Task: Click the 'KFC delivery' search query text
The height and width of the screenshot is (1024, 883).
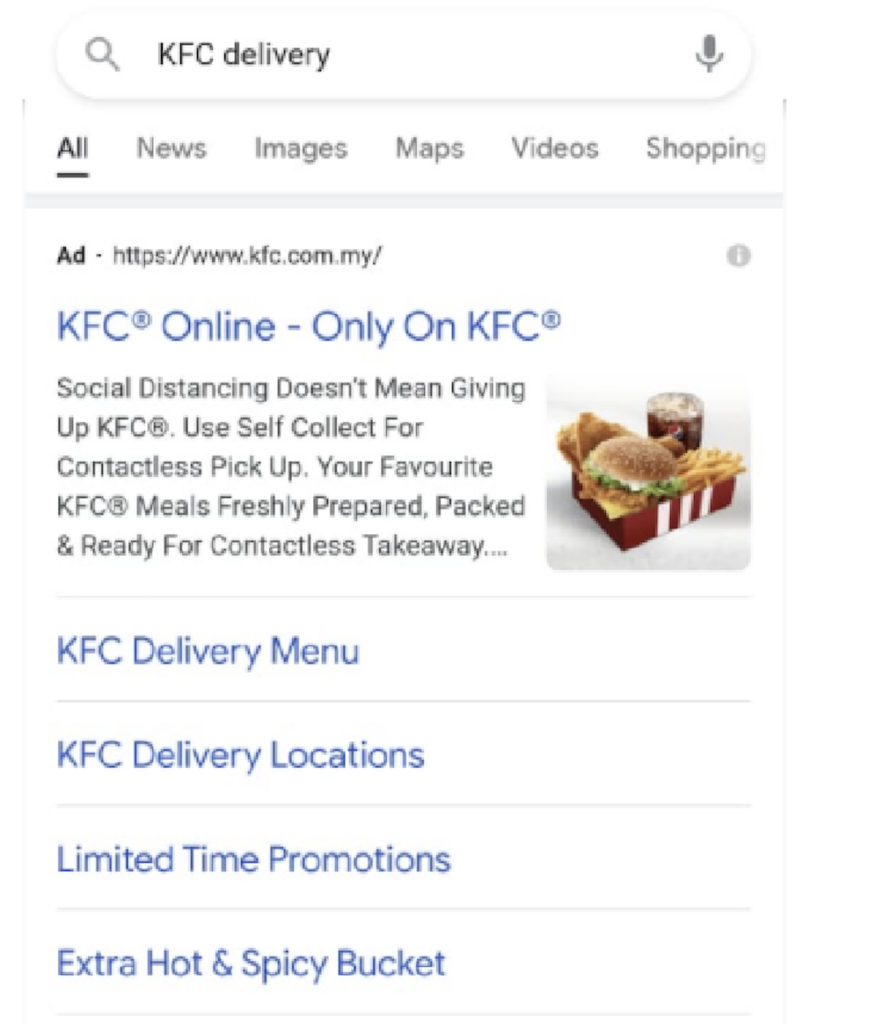Action: (243, 55)
